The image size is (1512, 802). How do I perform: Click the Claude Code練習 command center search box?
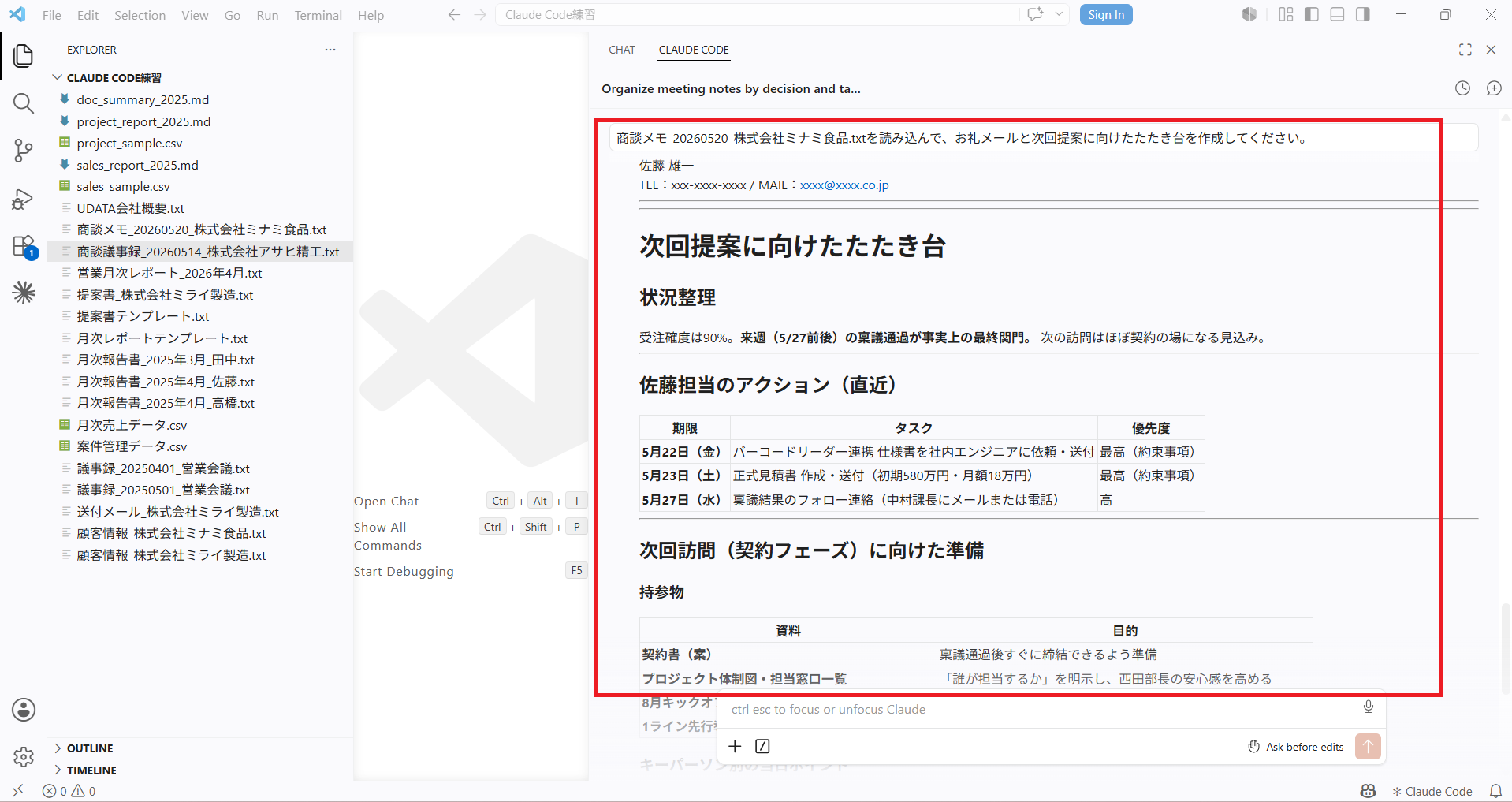tap(757, 15)
